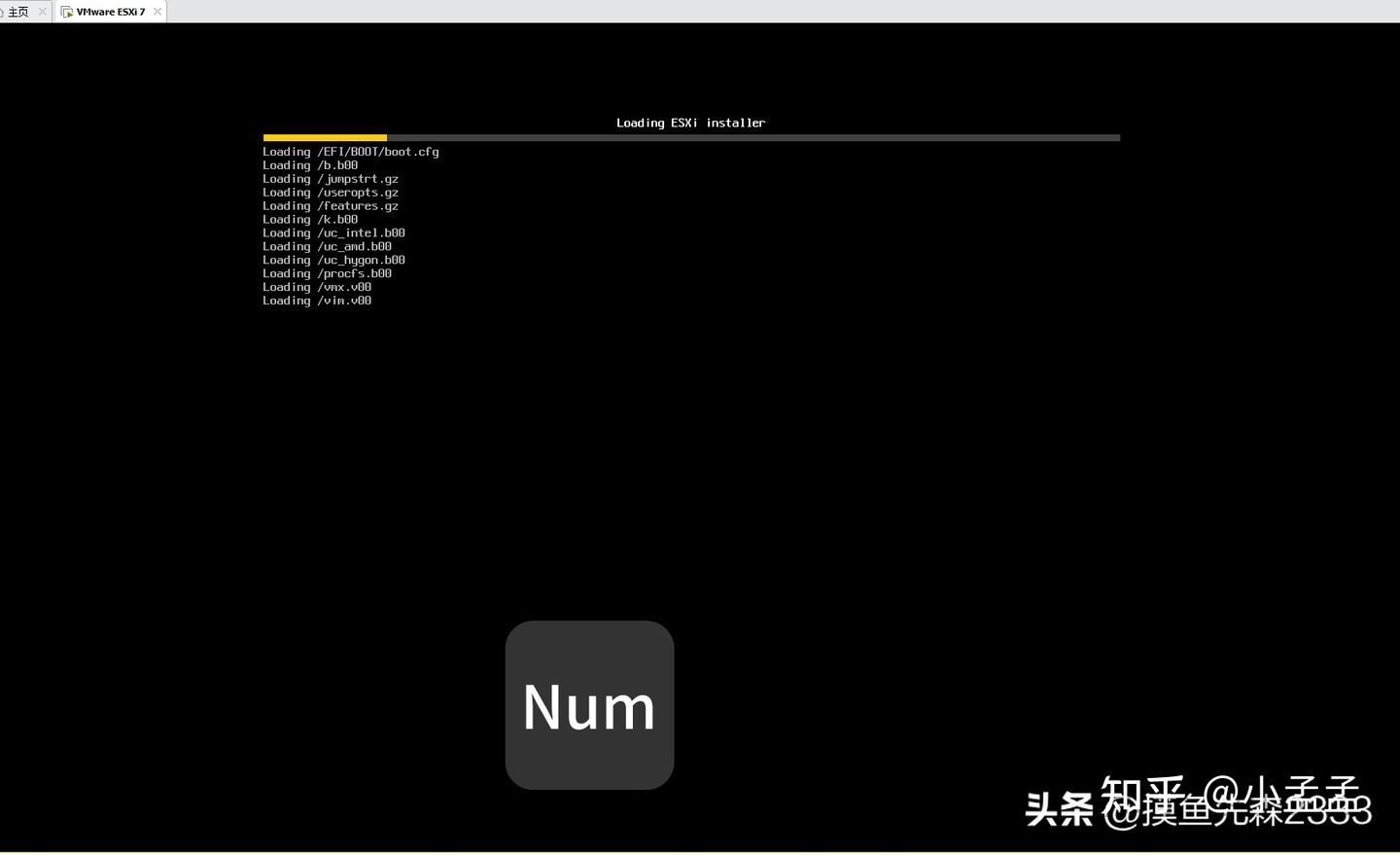The width and height of the screenshot is (1400, 855).
Task: Click the gray unfilled progress bar section
Action: (753, 138)
